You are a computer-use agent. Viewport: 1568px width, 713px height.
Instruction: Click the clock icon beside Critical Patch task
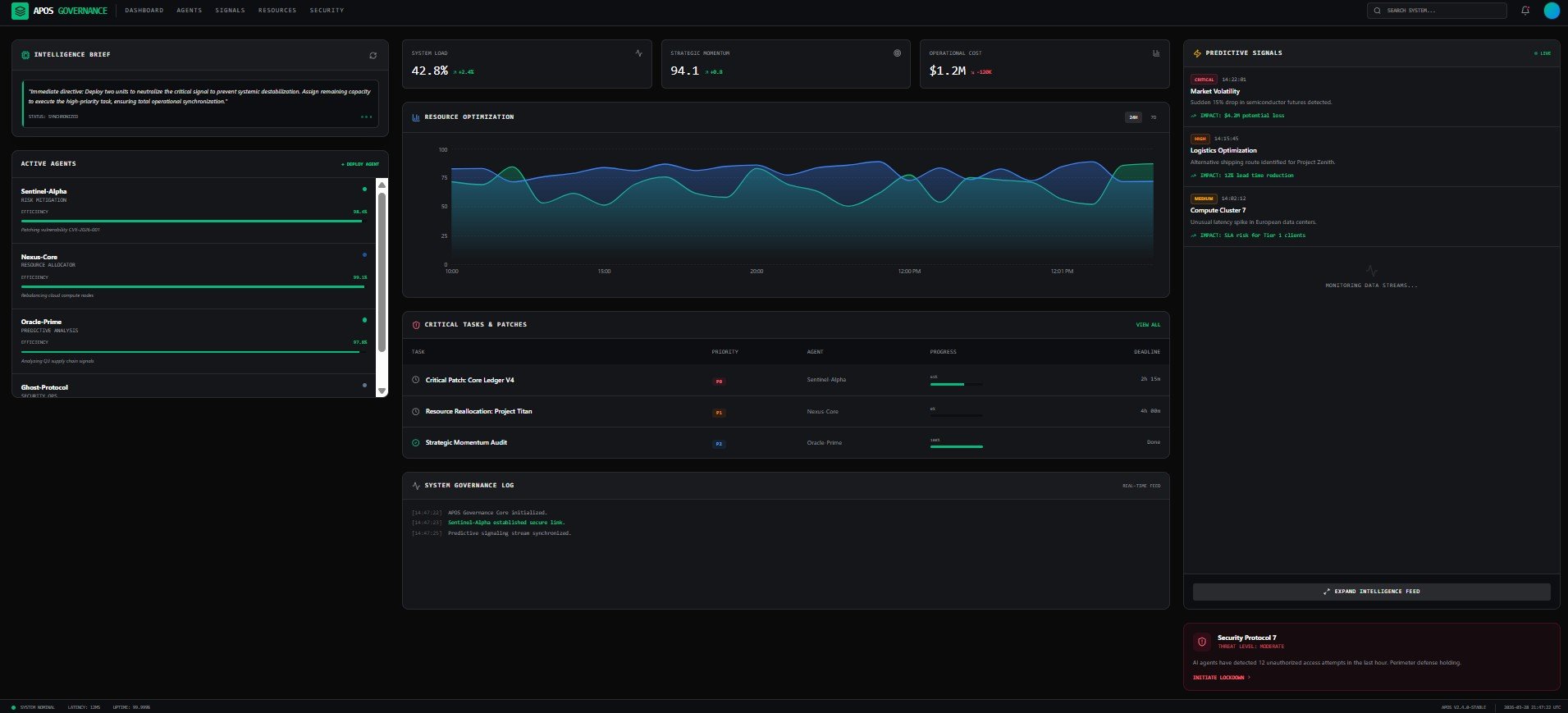[416, 380]
